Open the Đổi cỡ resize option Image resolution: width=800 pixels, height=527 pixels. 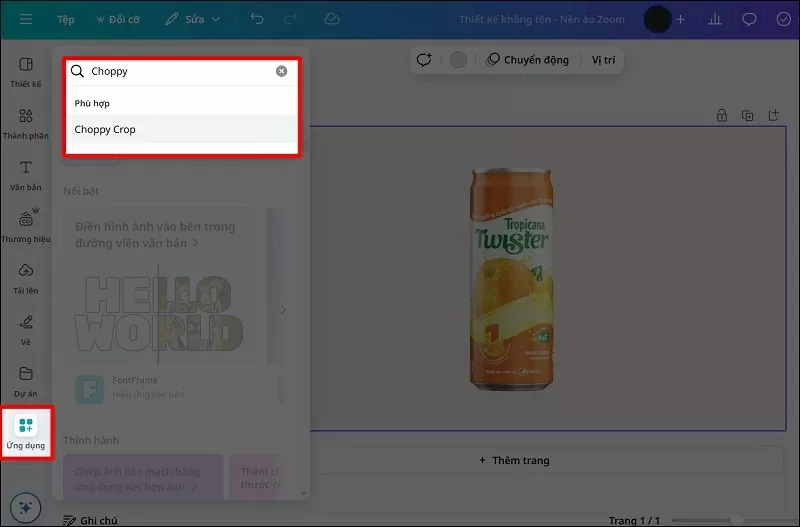pyautogui.click(x=119, y=19)
